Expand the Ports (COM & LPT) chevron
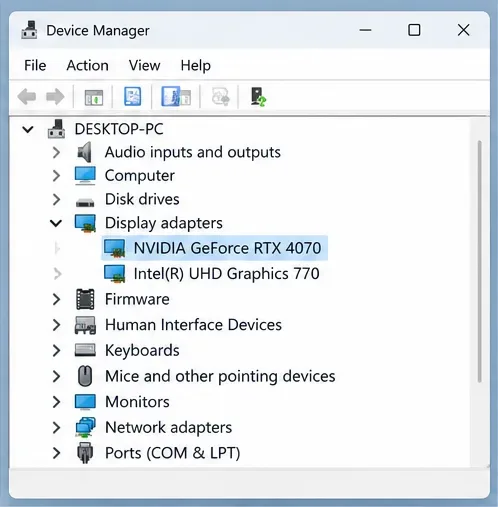This screenshot has height=507, width=498. tap(56, 453)
